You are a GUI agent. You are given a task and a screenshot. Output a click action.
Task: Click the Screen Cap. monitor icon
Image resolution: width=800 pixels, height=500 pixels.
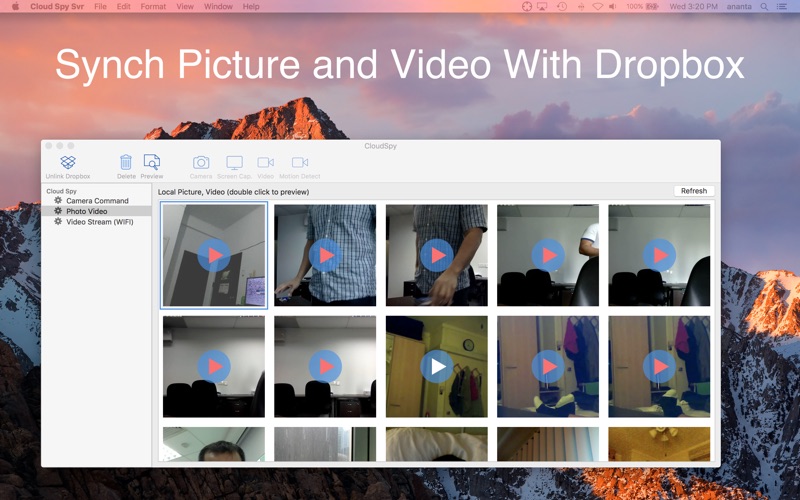click(x=234, y=163)
